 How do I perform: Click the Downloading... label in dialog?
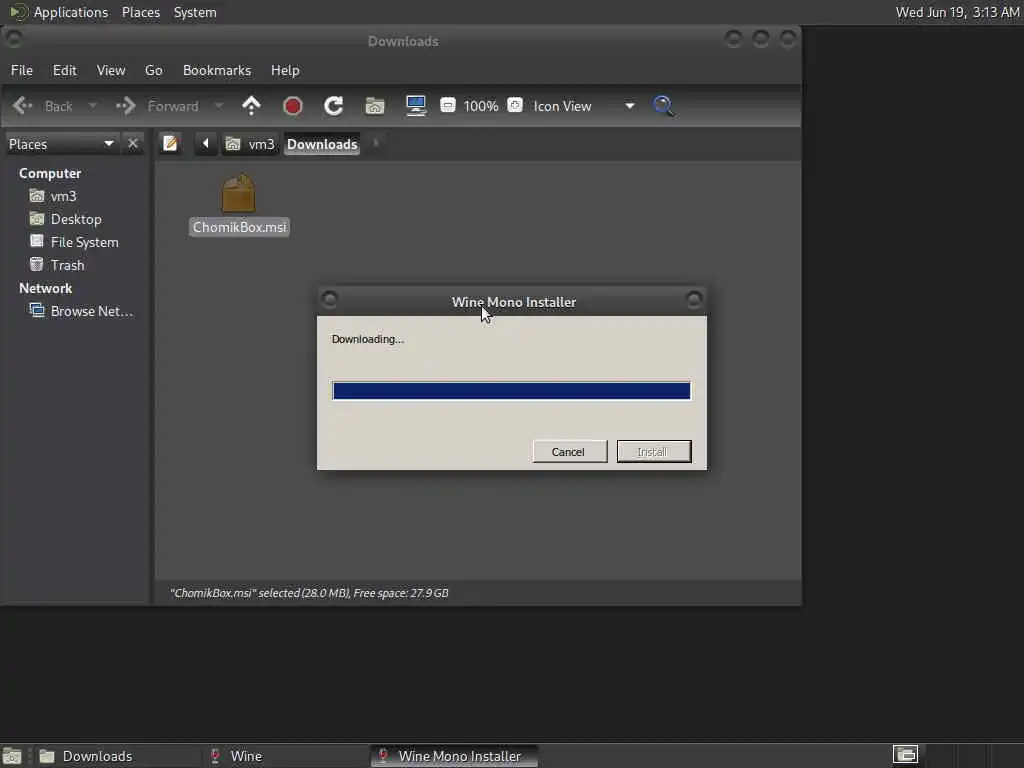(x=368, y=339)
